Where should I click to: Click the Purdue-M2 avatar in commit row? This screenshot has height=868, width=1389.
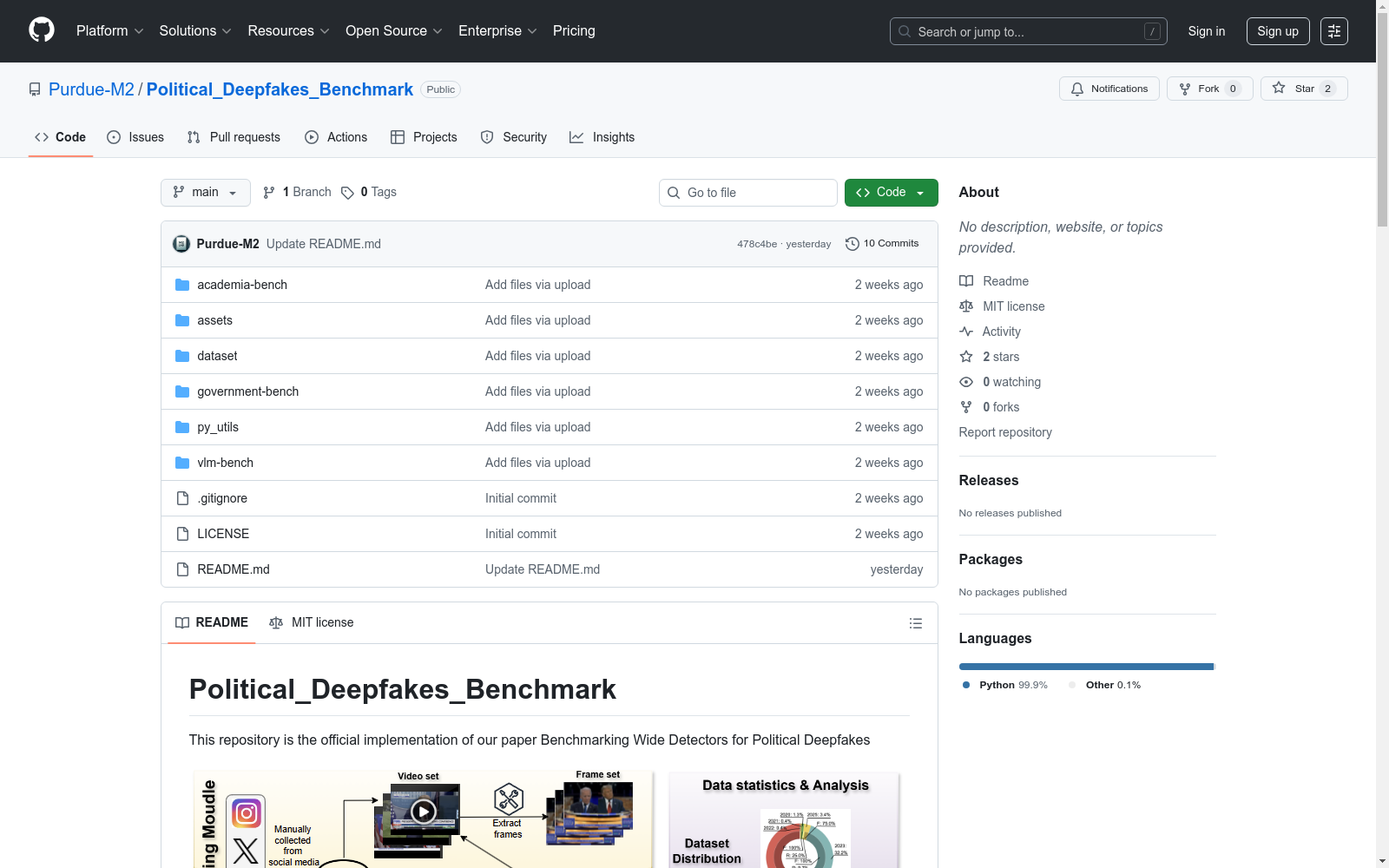tap(181, 244)
